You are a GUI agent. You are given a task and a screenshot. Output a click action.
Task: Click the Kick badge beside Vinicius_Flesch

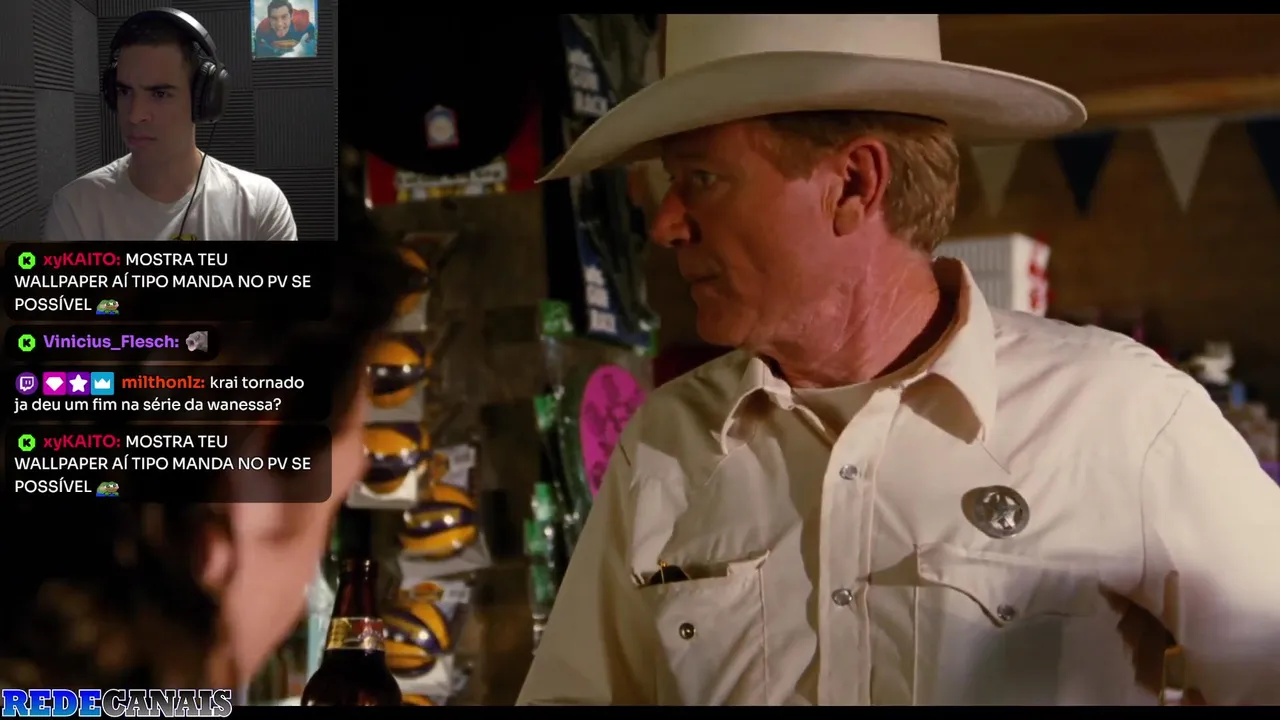click(27, 342)
